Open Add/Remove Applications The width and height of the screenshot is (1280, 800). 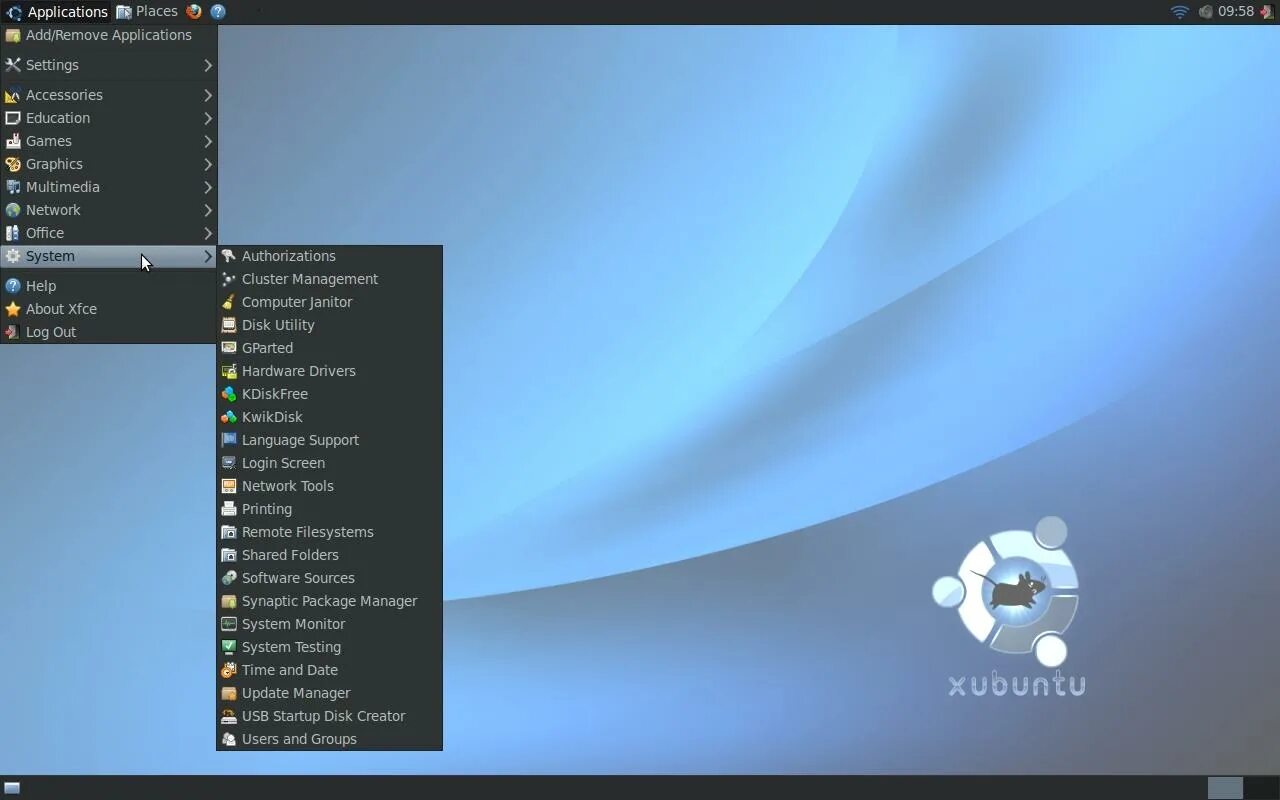tap(109, 35)
